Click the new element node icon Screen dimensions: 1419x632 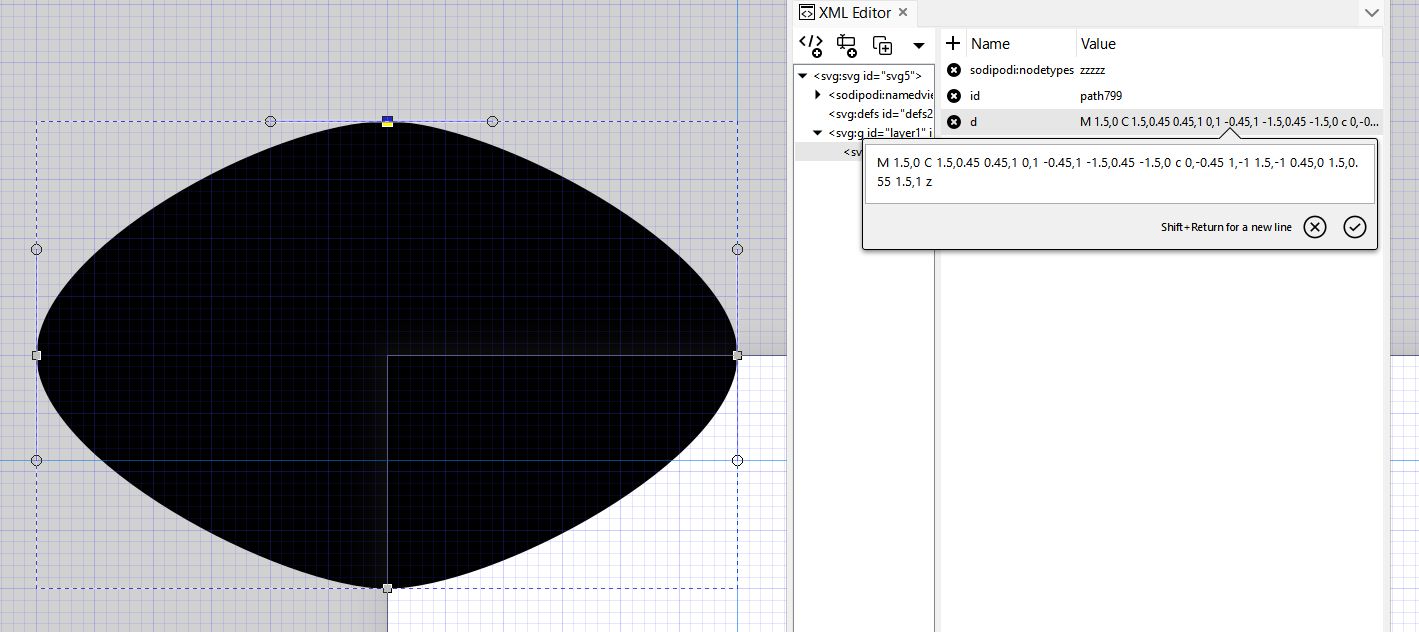(x=810, y=45)
